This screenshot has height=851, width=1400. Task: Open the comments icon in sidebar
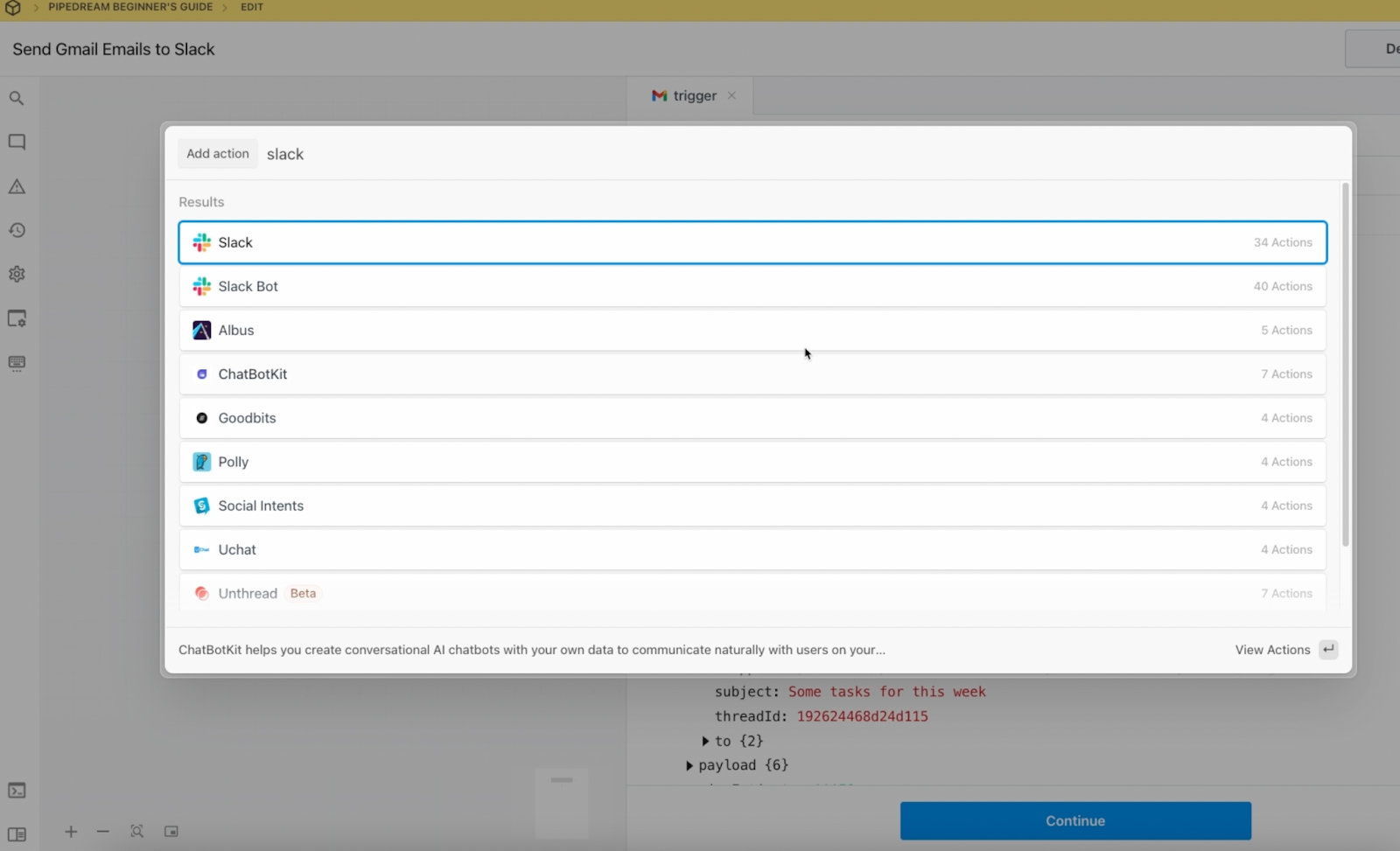pos(17,142)
